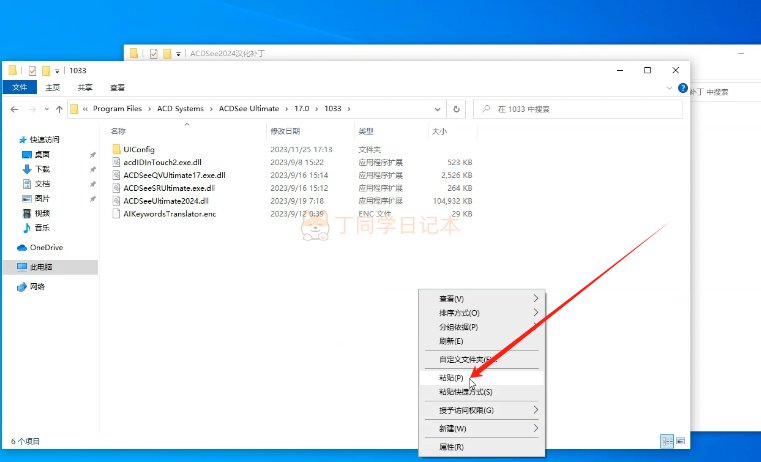The width and height of the screenshot is (761, 462).
Task: Select 属性(R) in the context menu
Action: click(x=452, y=447)
